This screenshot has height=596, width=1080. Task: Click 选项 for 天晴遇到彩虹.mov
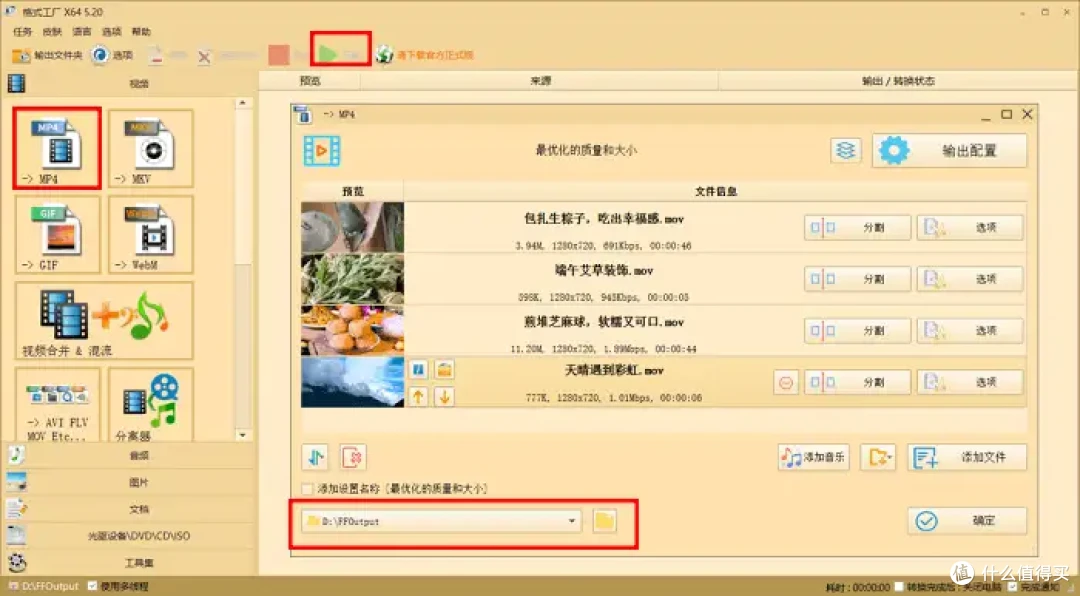(x=970, y=382)
